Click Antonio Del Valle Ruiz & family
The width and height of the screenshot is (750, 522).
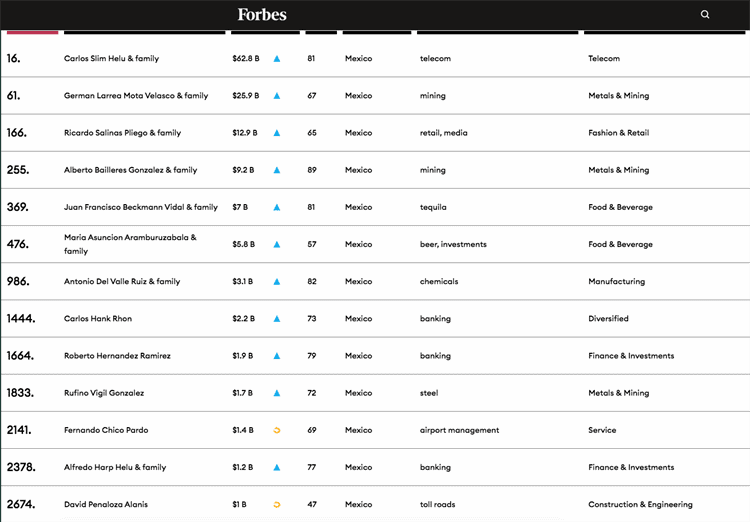(x=122, y=282)
